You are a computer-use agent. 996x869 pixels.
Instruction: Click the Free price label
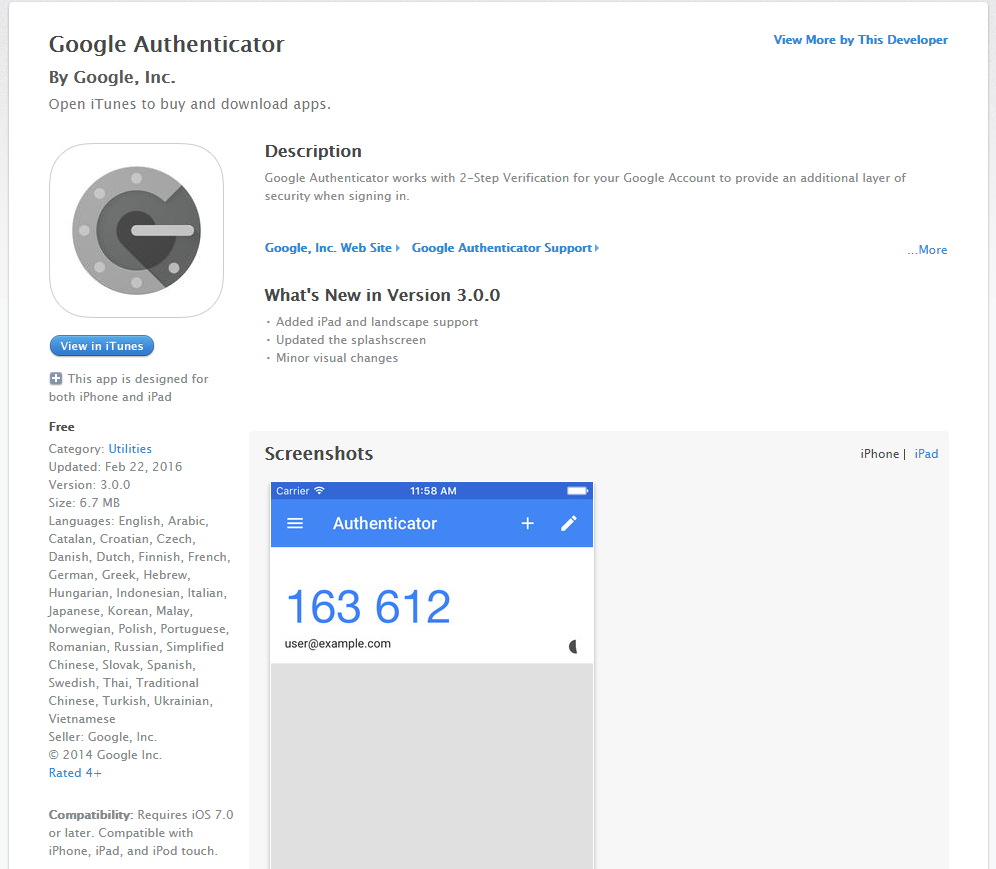point(62,427)
